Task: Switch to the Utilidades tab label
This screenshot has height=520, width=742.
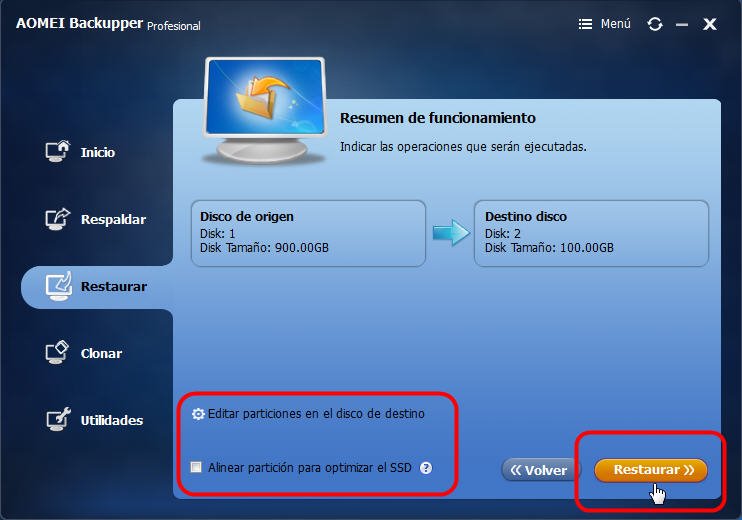Action: pos(112,420)
